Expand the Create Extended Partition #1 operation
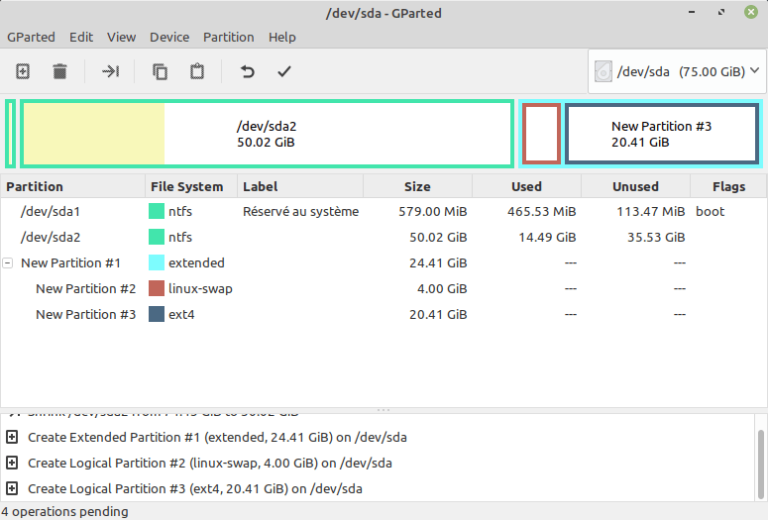The width and height of the screenshot is (768, 520). (x=12, y=437)
